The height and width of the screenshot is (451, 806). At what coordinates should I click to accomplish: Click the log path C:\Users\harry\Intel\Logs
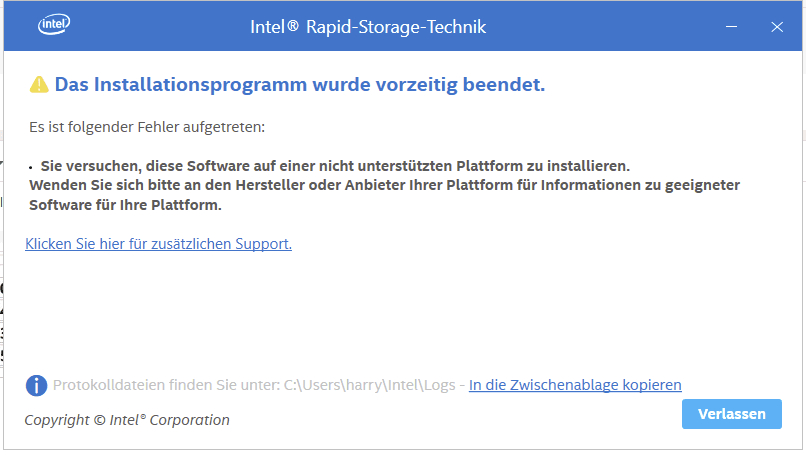tap(370, 385)
